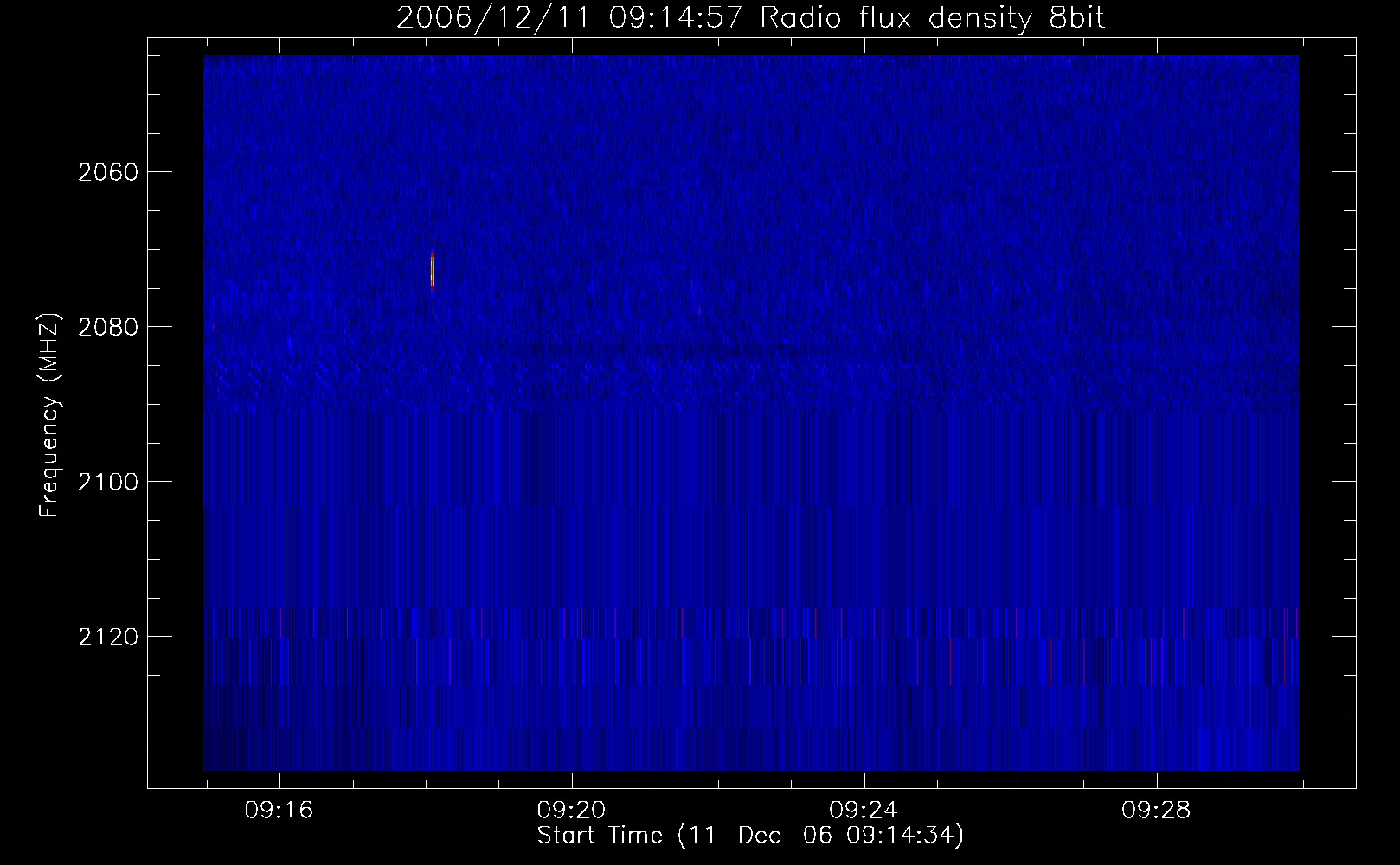1400x865 pixels.
Task: Click the 2080 frequency tick label
Action: pos(107,327)
